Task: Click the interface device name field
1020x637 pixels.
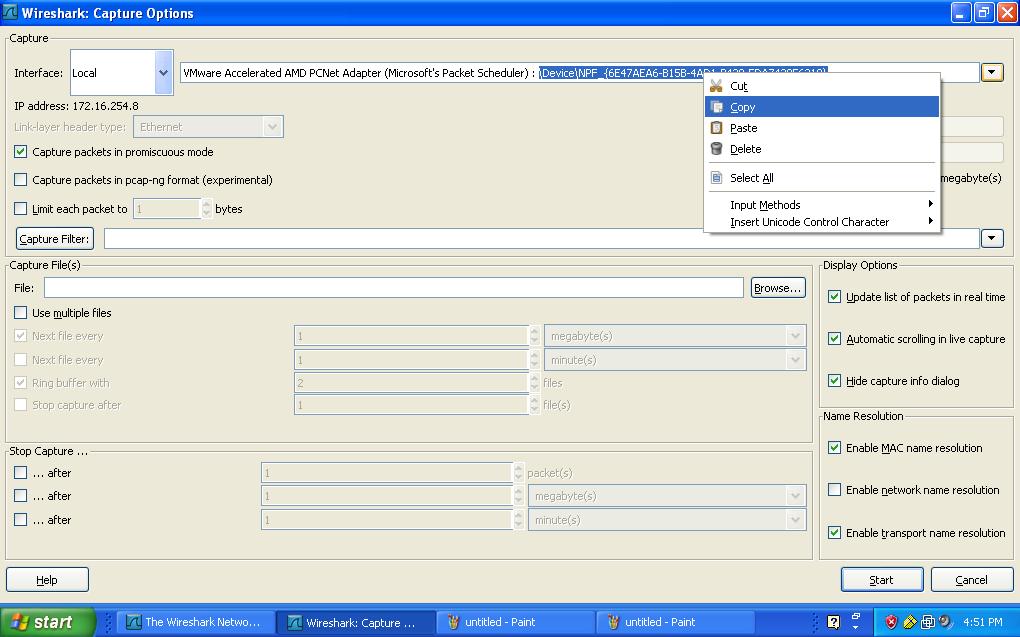Action: click(442, 73)
